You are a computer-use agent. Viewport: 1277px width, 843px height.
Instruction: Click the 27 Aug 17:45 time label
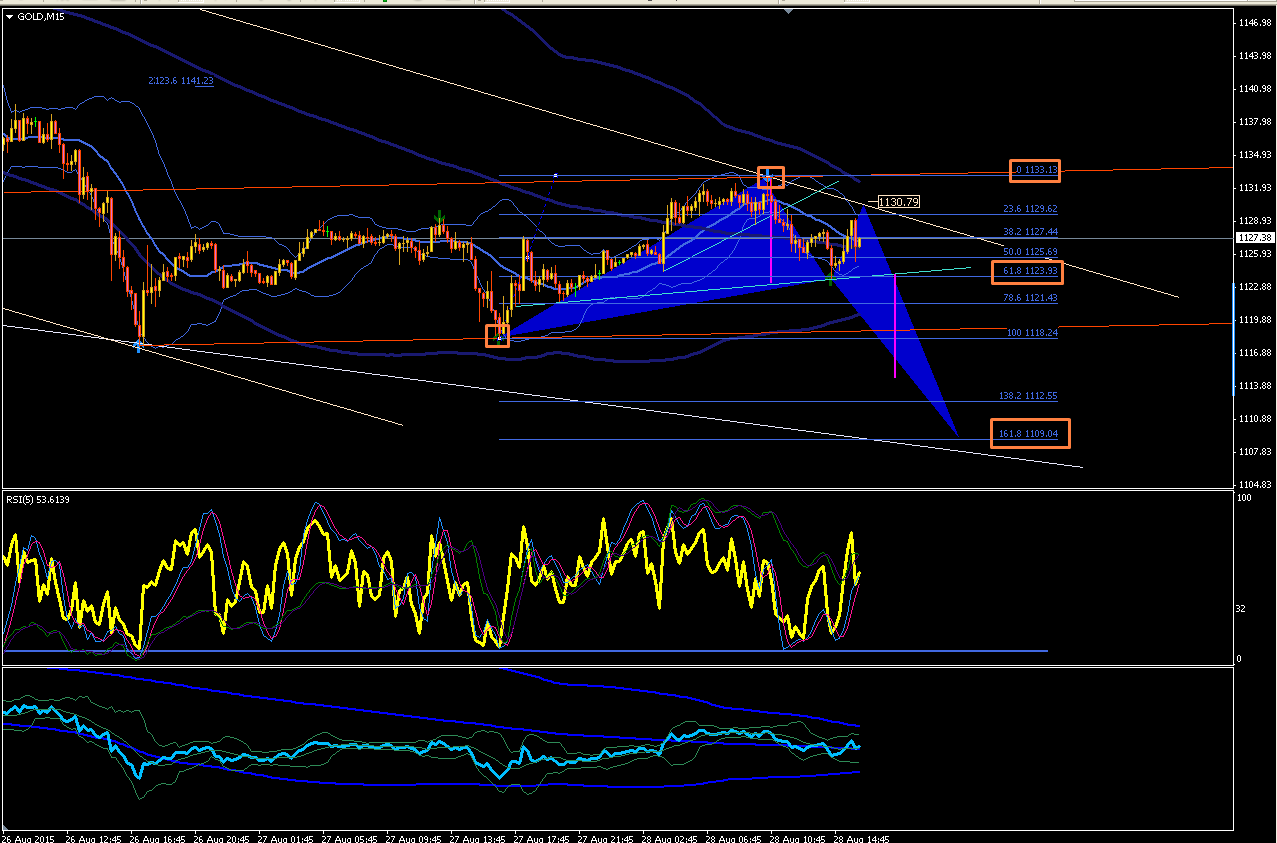[x=542, y=838]
